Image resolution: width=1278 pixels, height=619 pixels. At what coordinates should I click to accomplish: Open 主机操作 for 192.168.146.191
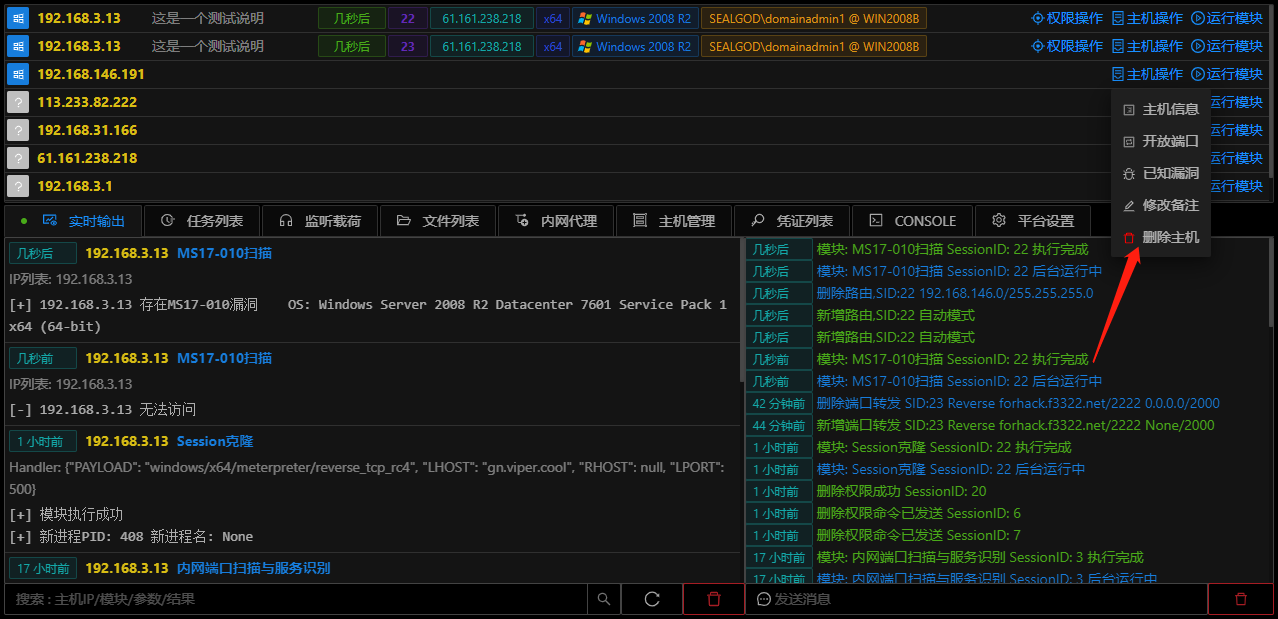point(1147,74)
